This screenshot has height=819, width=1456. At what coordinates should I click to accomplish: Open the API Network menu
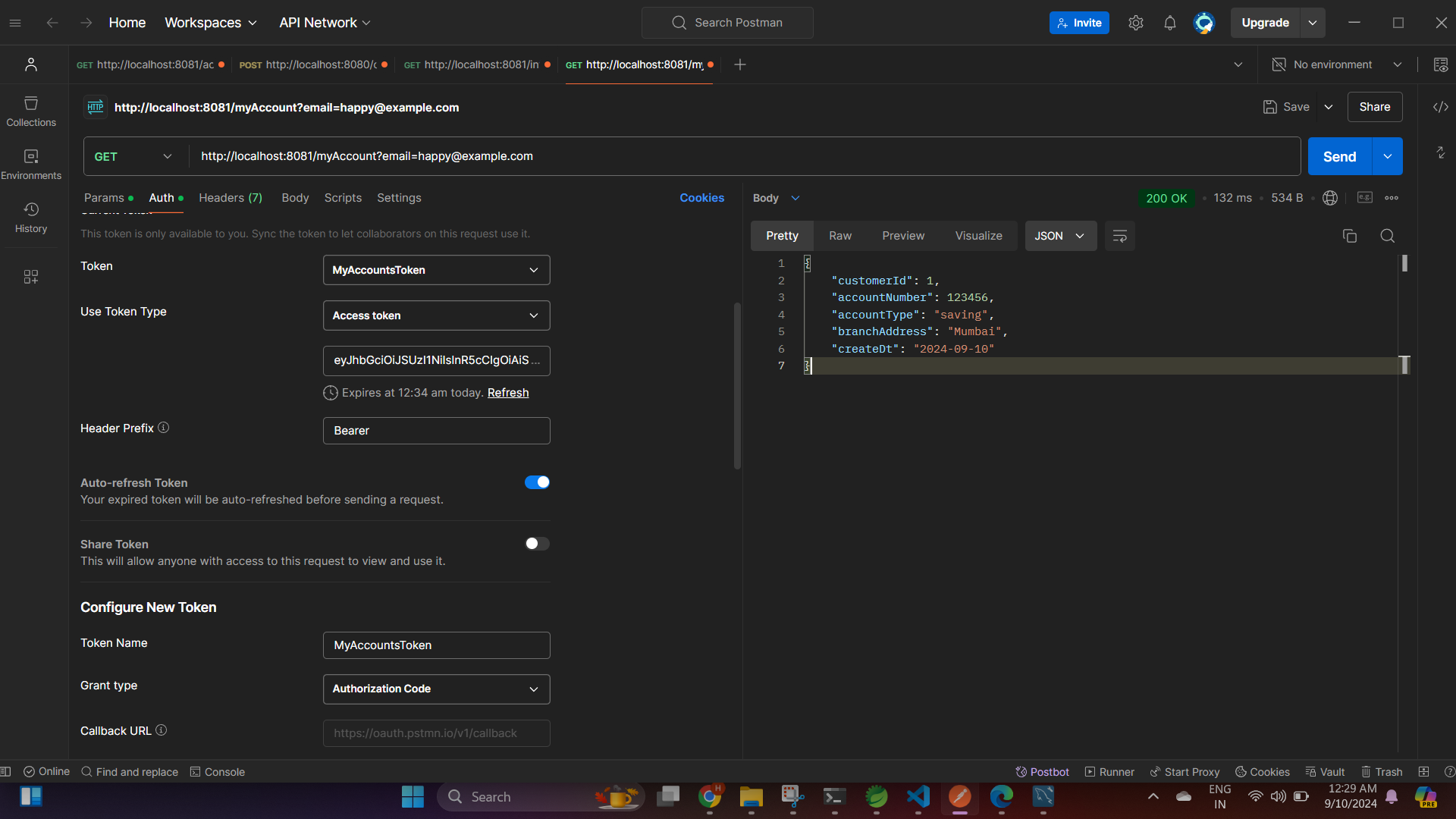click(x=325, y=23)
